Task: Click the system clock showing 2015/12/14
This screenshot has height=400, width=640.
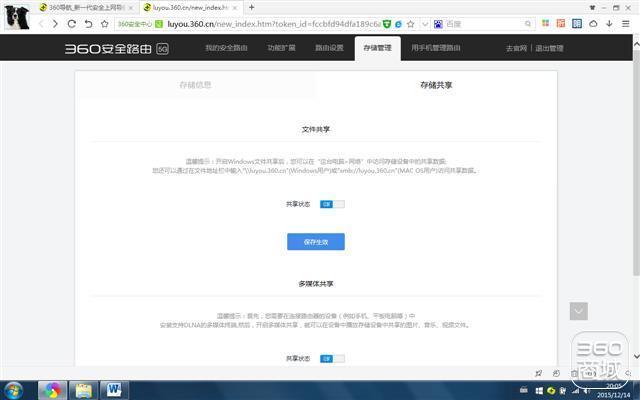Action: (x=613, y=391)
